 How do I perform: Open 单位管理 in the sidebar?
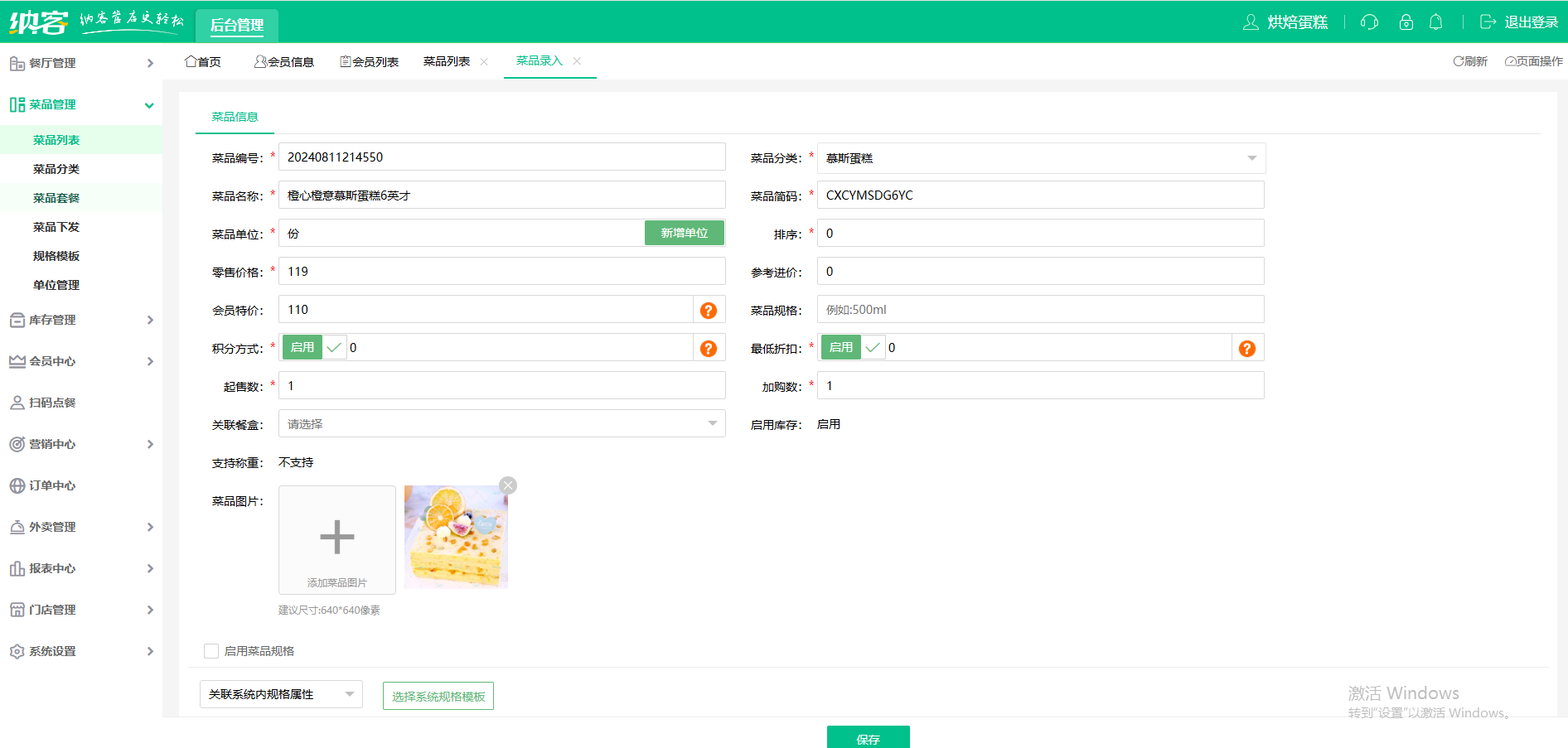pos(56,285)
